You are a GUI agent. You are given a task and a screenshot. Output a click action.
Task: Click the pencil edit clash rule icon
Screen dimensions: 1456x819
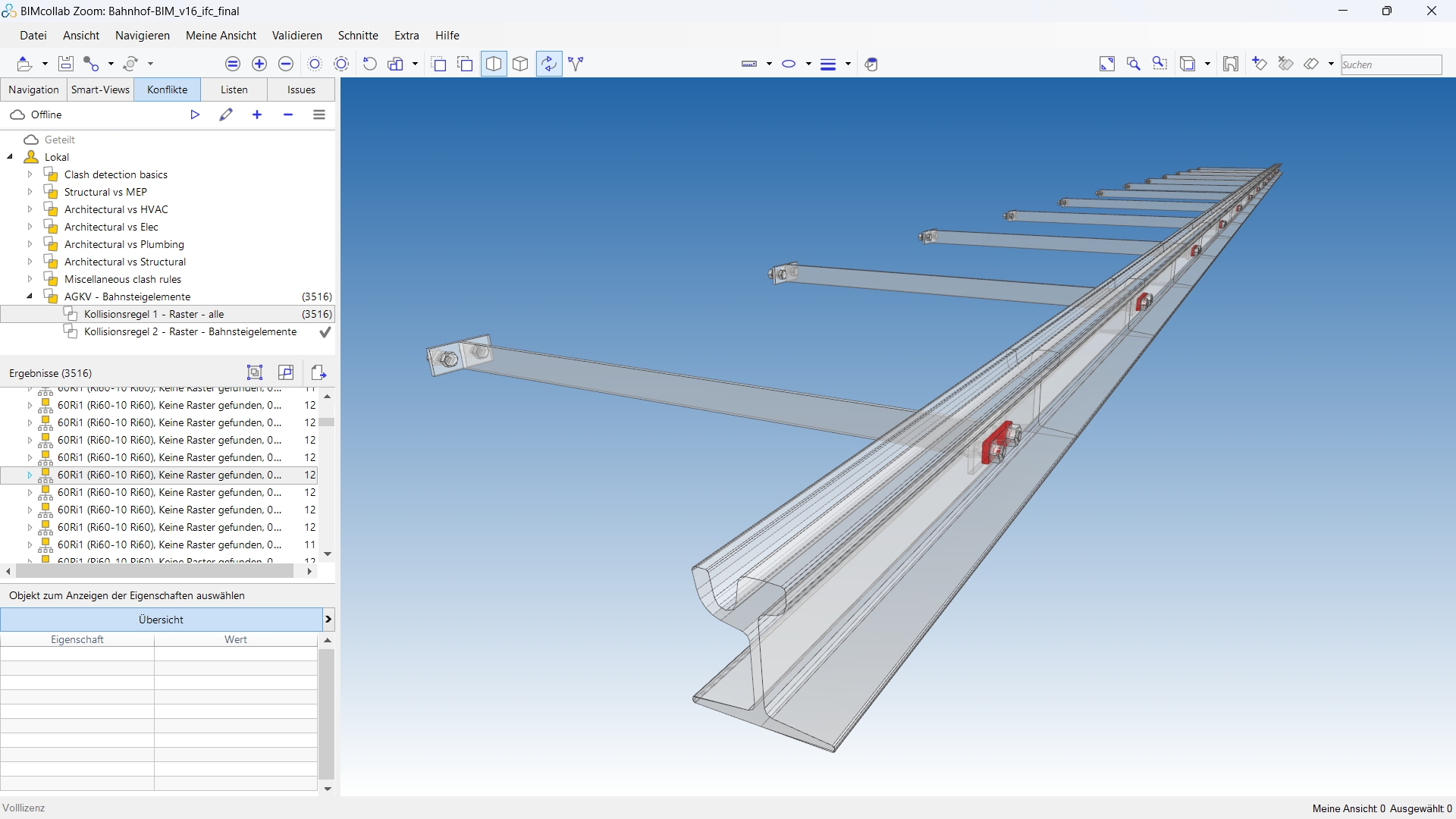(x=226, y=115)
